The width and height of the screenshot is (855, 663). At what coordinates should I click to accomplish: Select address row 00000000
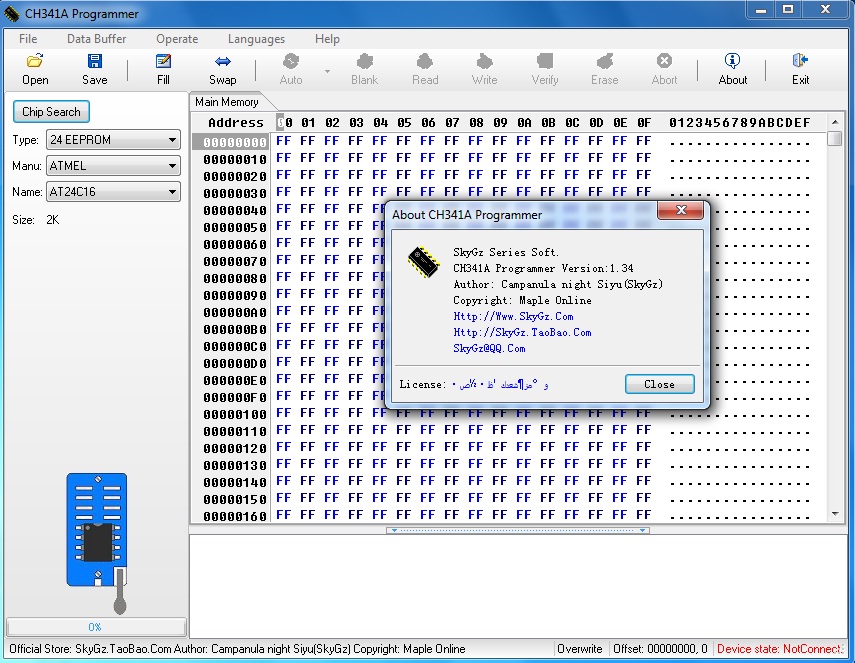(235, 142)
